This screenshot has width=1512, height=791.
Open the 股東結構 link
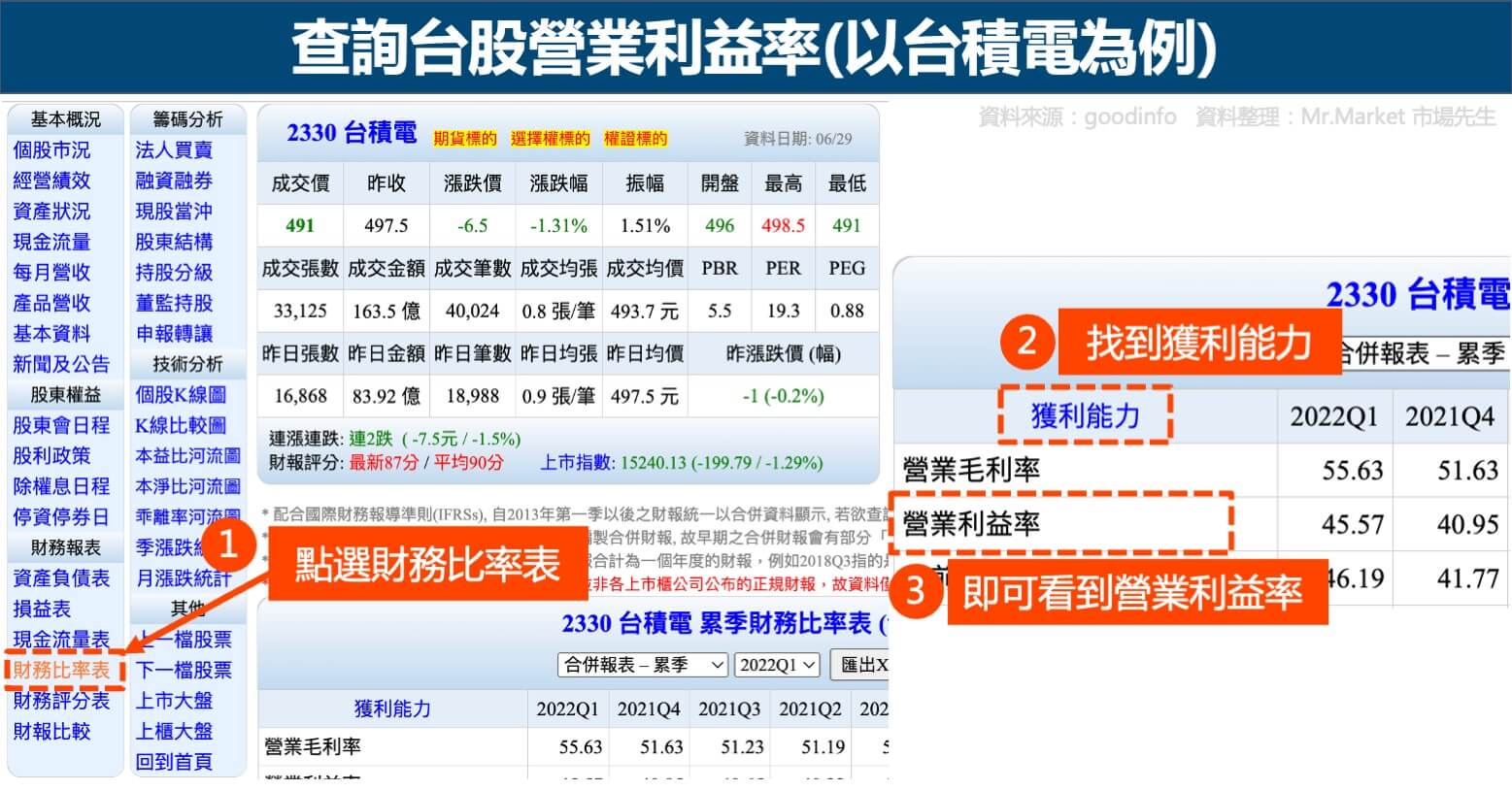point(174,242)
